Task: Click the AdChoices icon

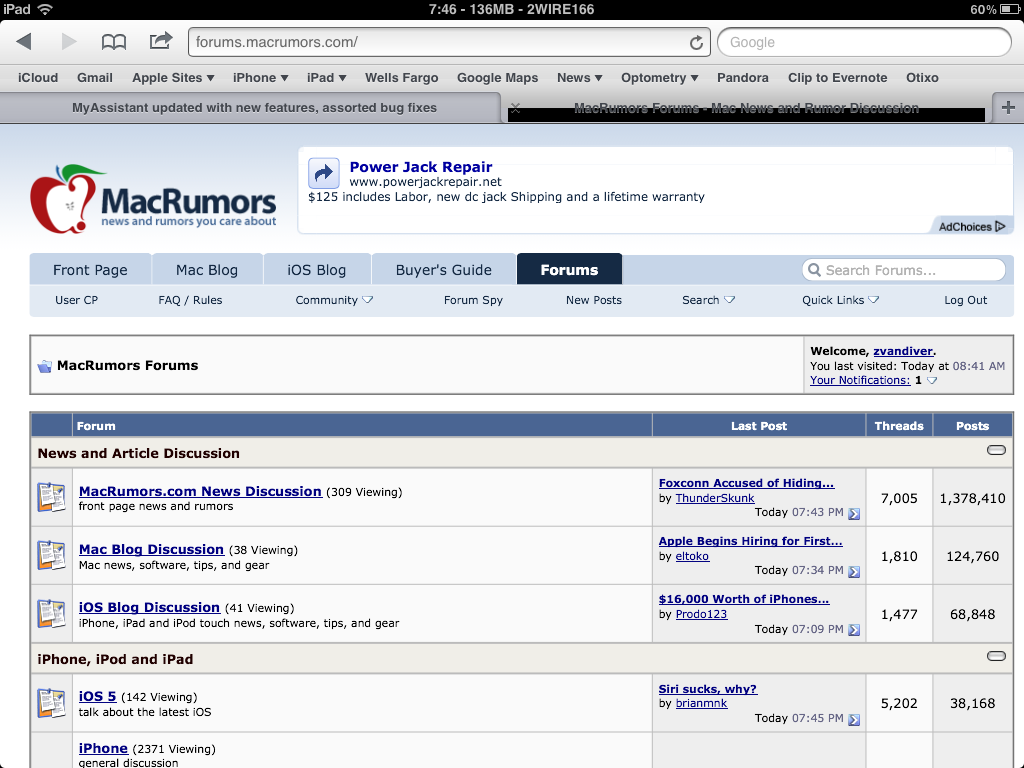Action: point(1000,227)
